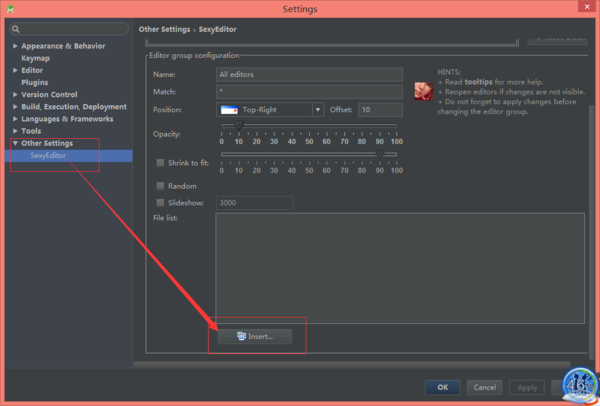Click the Name field containing All editors
This screenshot has width=600, height=406.
pos(309,74)
